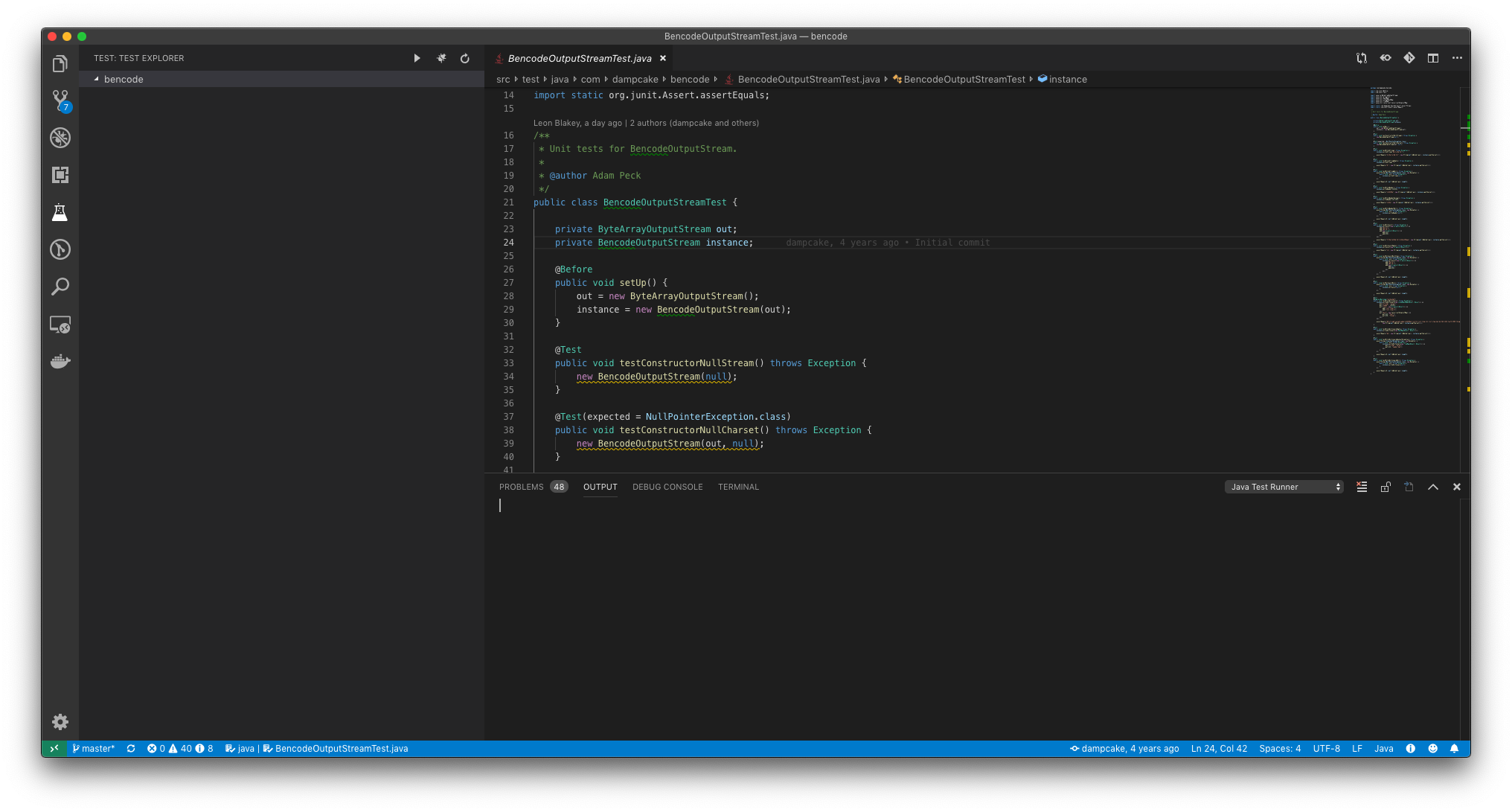The height and width of the screenshot is (812, 1512).
Task: Open the output log file
Action: [1409, 487]
